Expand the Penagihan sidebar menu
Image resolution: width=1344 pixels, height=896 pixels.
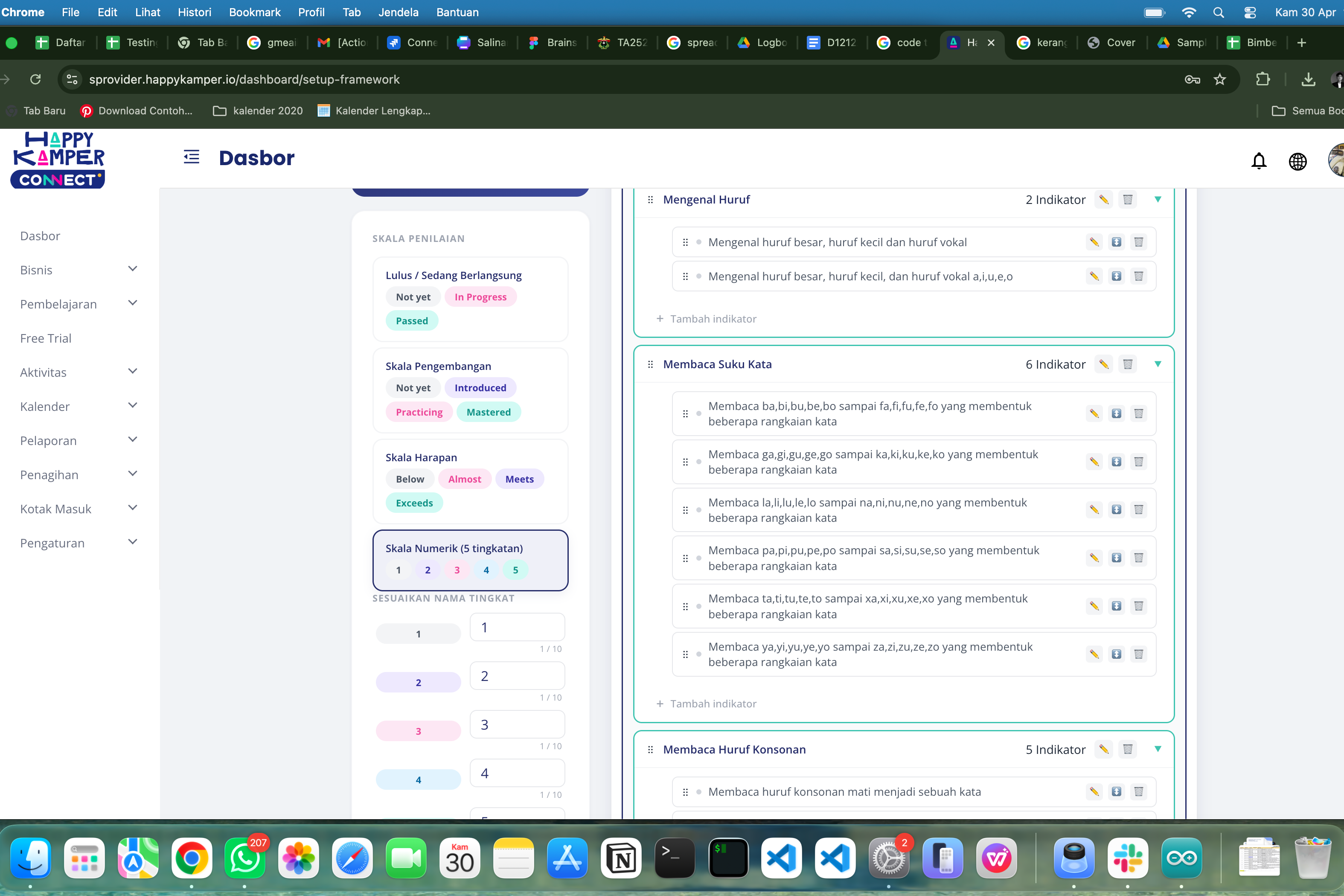tap(133, 474)
